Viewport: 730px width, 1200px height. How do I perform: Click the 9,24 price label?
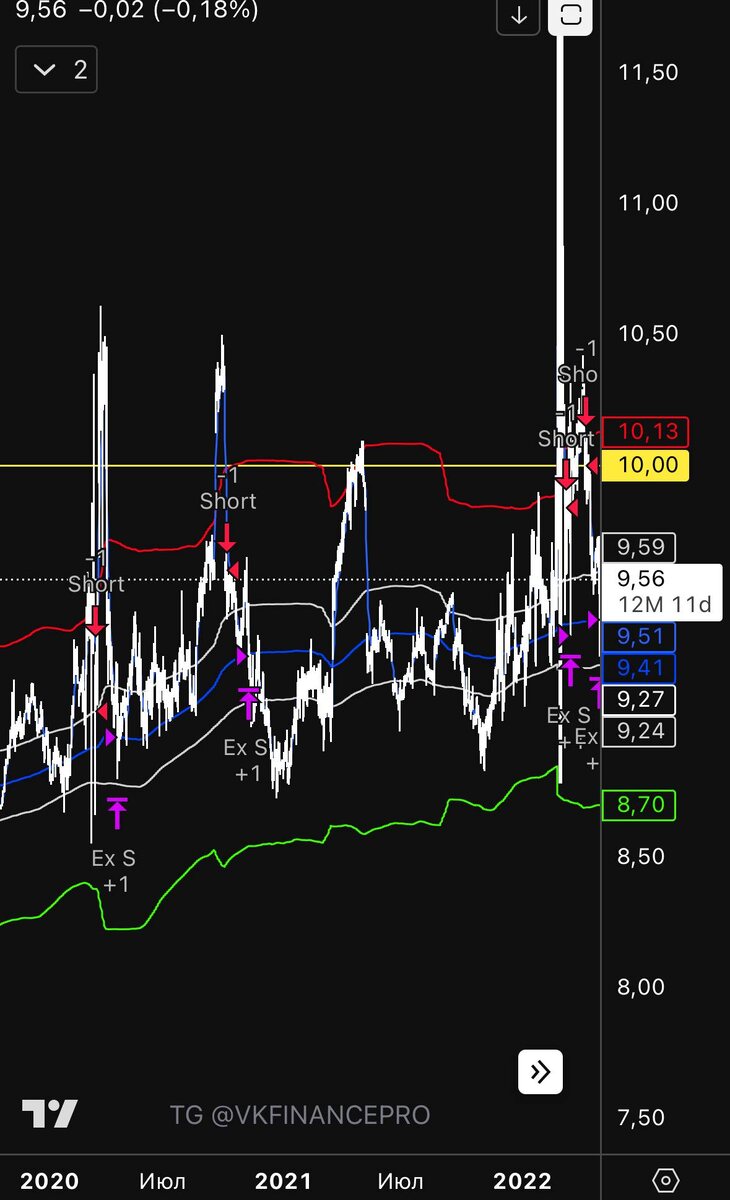click(x=639, y=732)
